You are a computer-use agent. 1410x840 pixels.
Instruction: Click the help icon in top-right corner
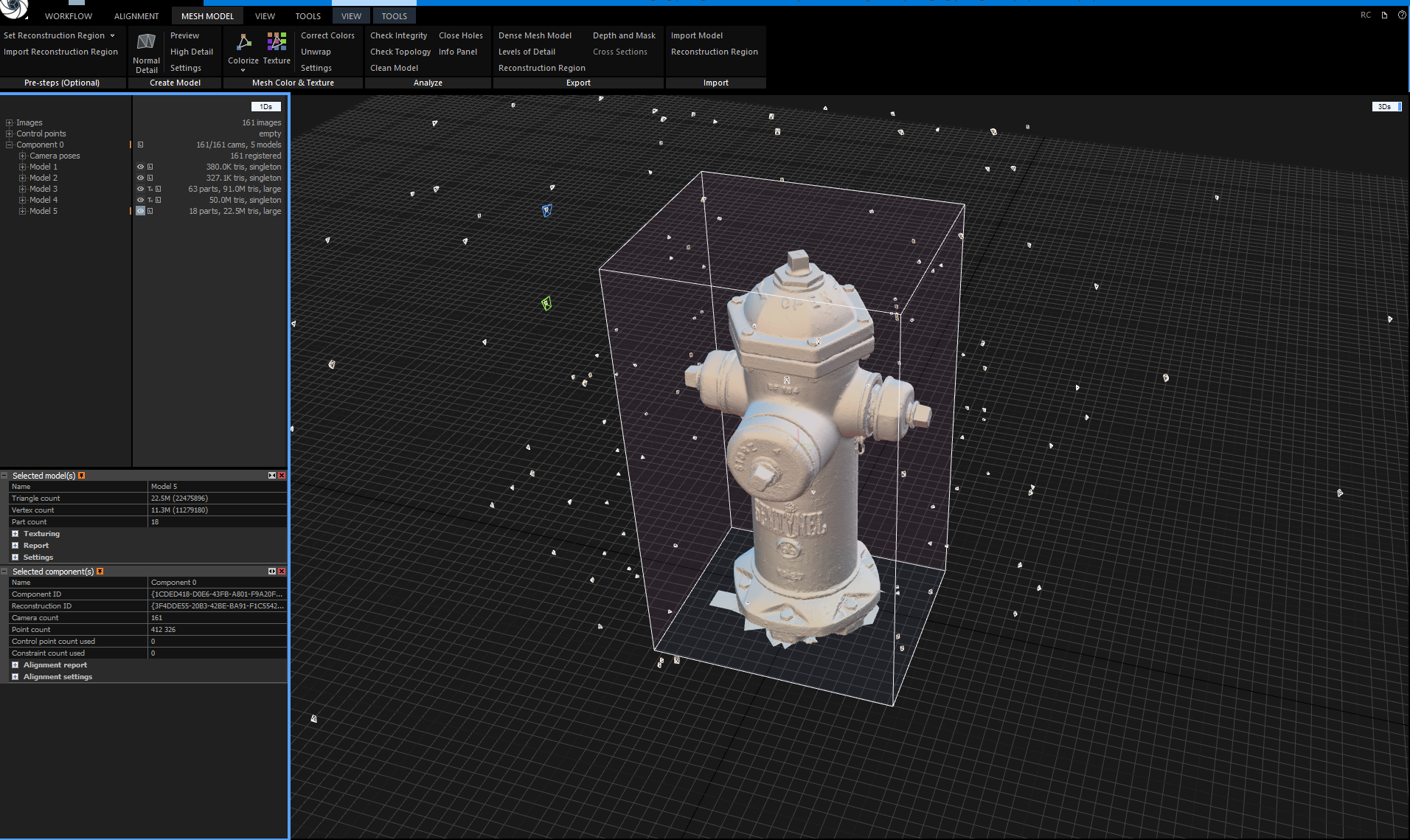[x=1402, y=15]
